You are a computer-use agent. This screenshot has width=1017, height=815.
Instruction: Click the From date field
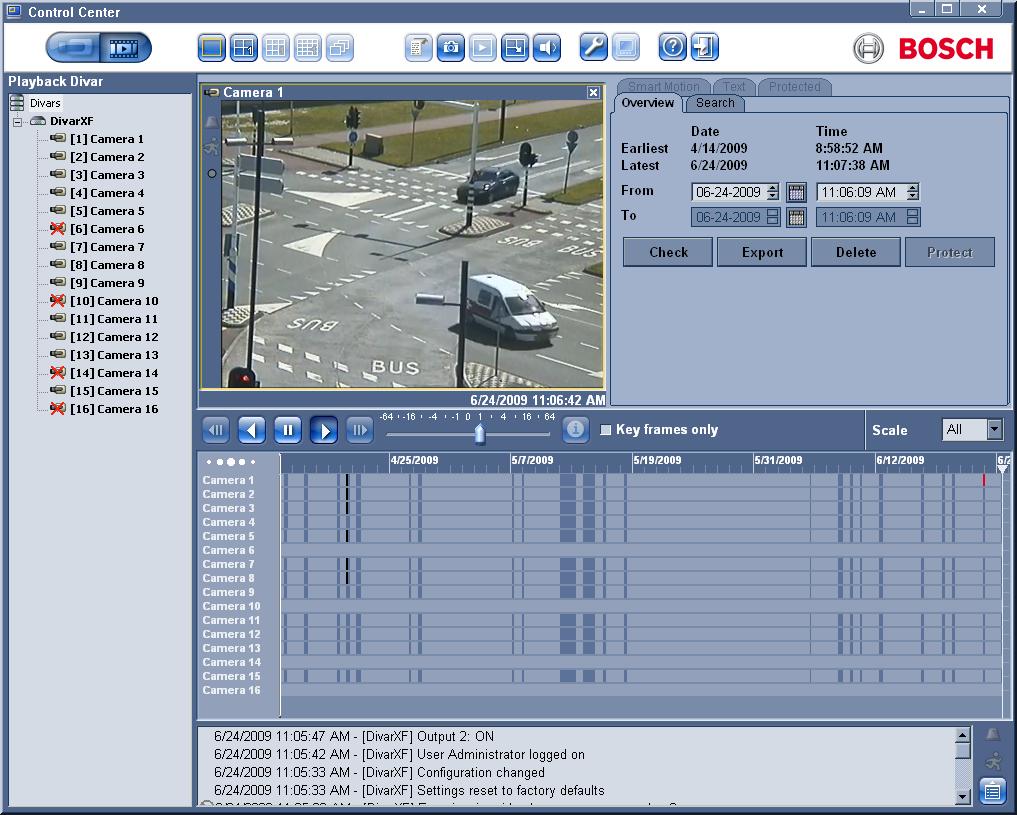(x=728, y=192)
